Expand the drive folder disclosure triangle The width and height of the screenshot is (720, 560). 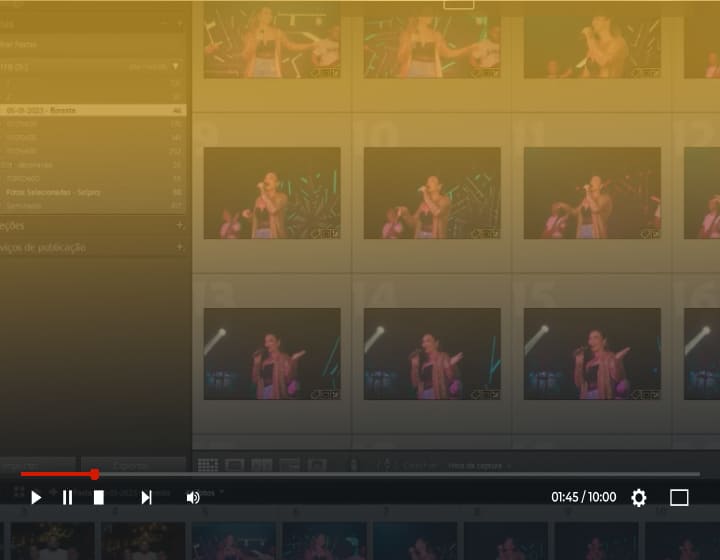click(176, 67)
